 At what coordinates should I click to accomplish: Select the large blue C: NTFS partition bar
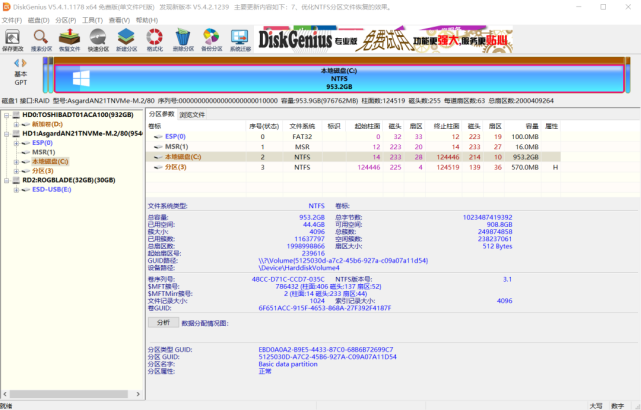click(339, 78)
